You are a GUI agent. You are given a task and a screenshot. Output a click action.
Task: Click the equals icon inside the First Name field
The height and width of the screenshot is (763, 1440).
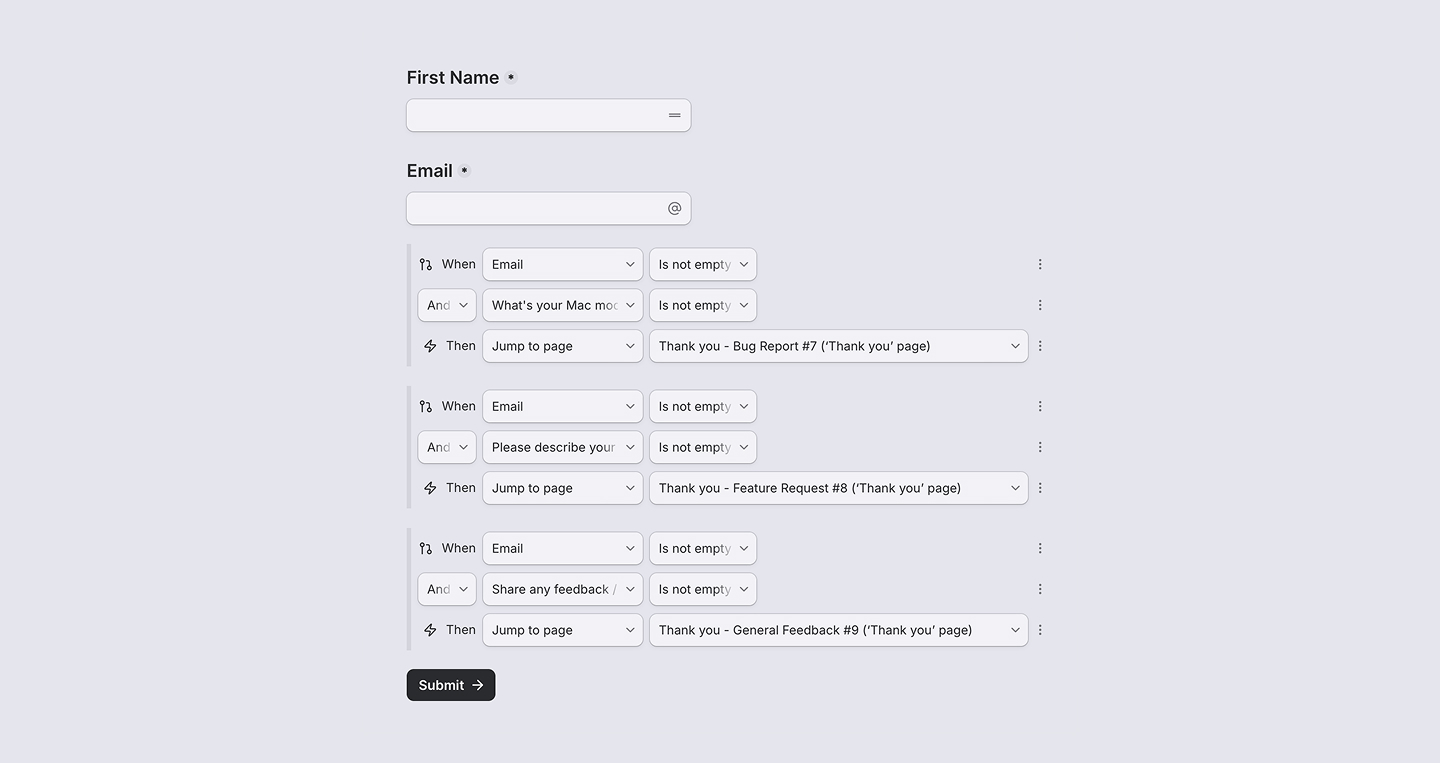tap(673, 115)
